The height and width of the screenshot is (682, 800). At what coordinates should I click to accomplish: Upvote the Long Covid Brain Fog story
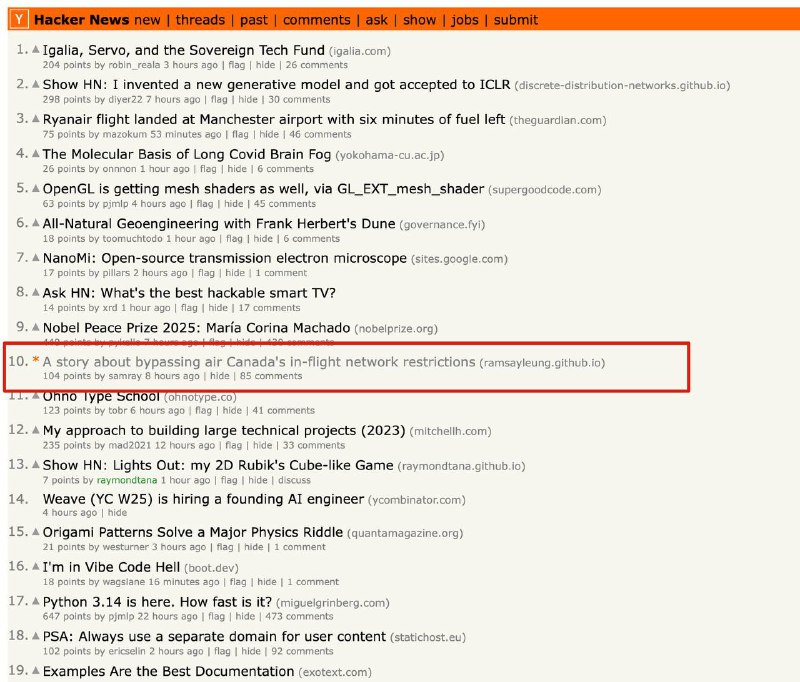[36, 154]
